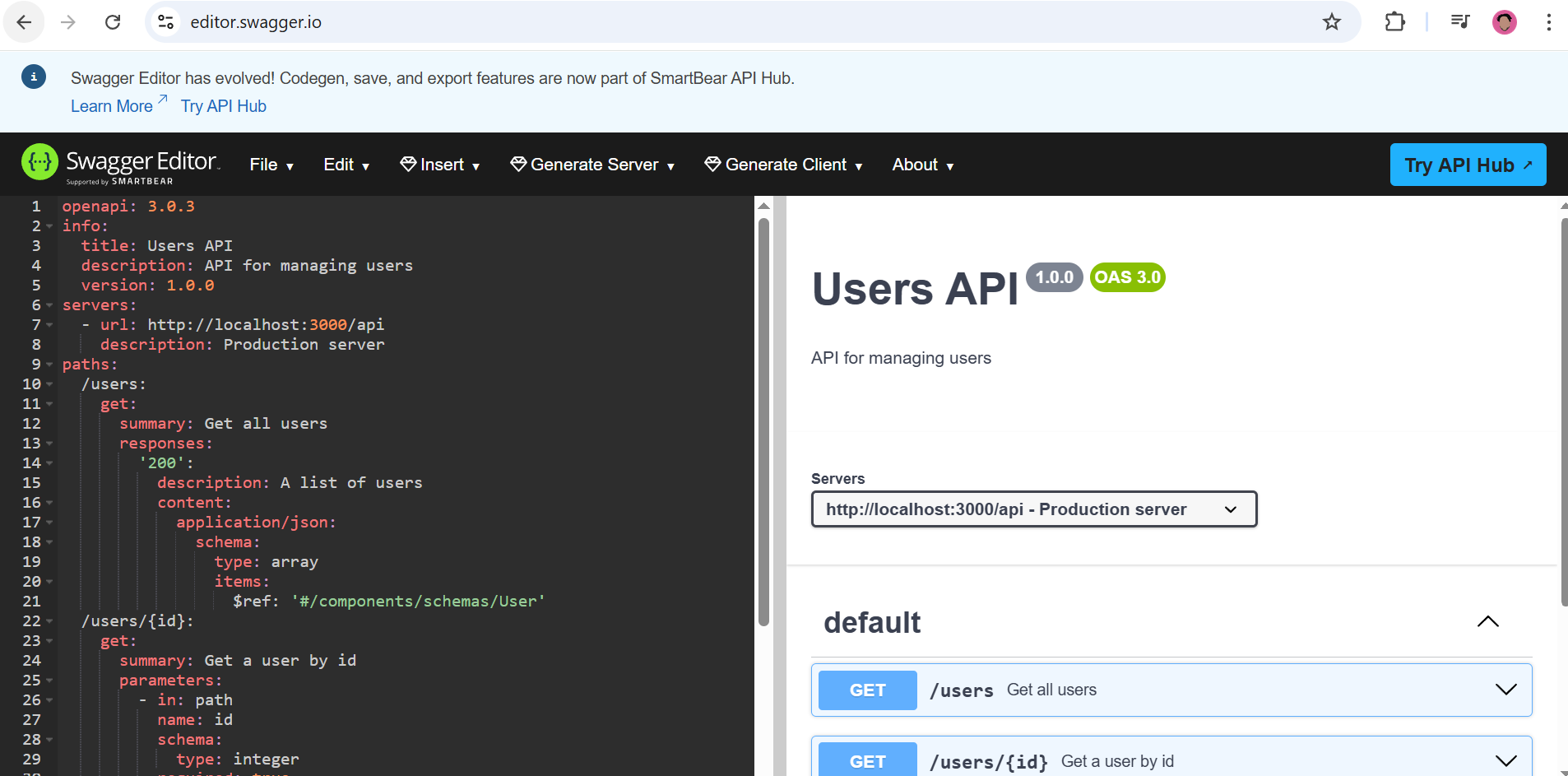Click the 'summary: Get a user by id' line

pyautogui.click(x=238, y=661)
